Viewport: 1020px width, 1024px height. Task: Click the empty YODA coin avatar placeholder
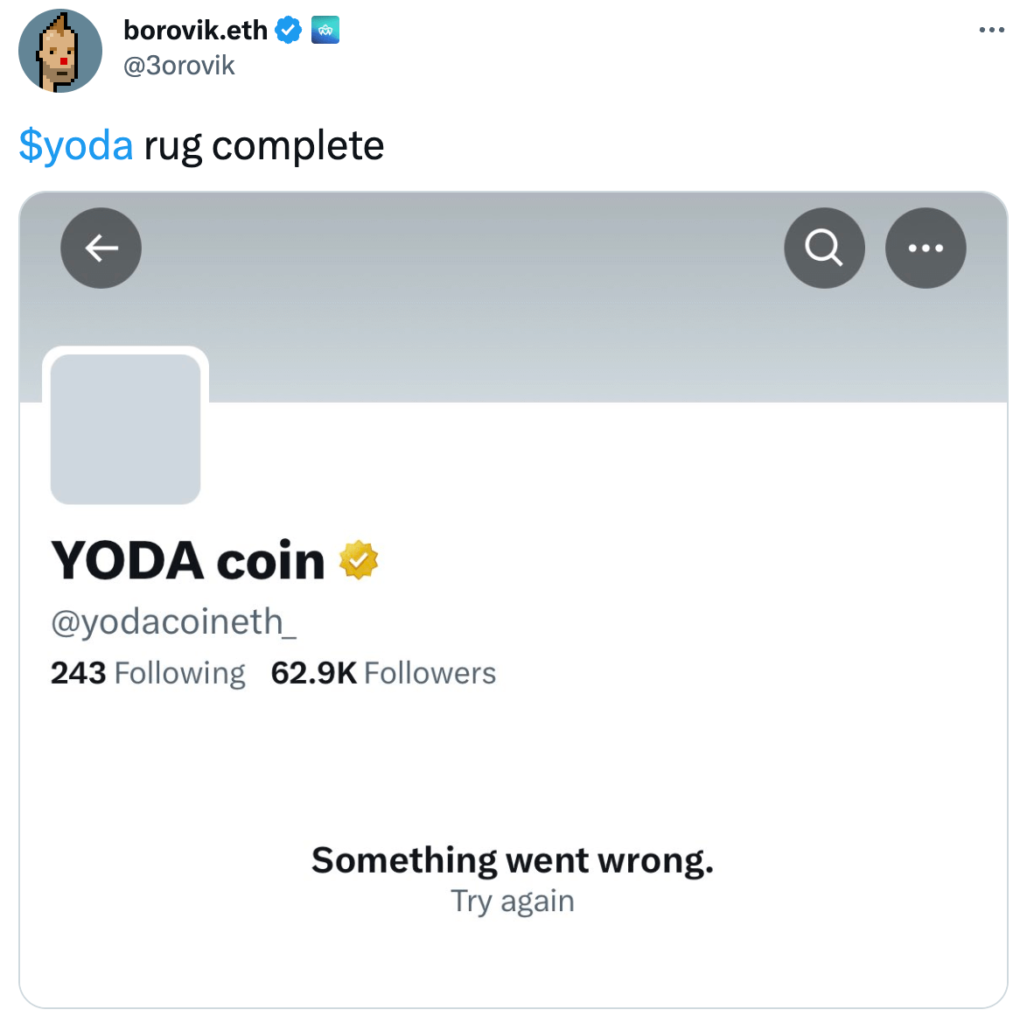125,427
